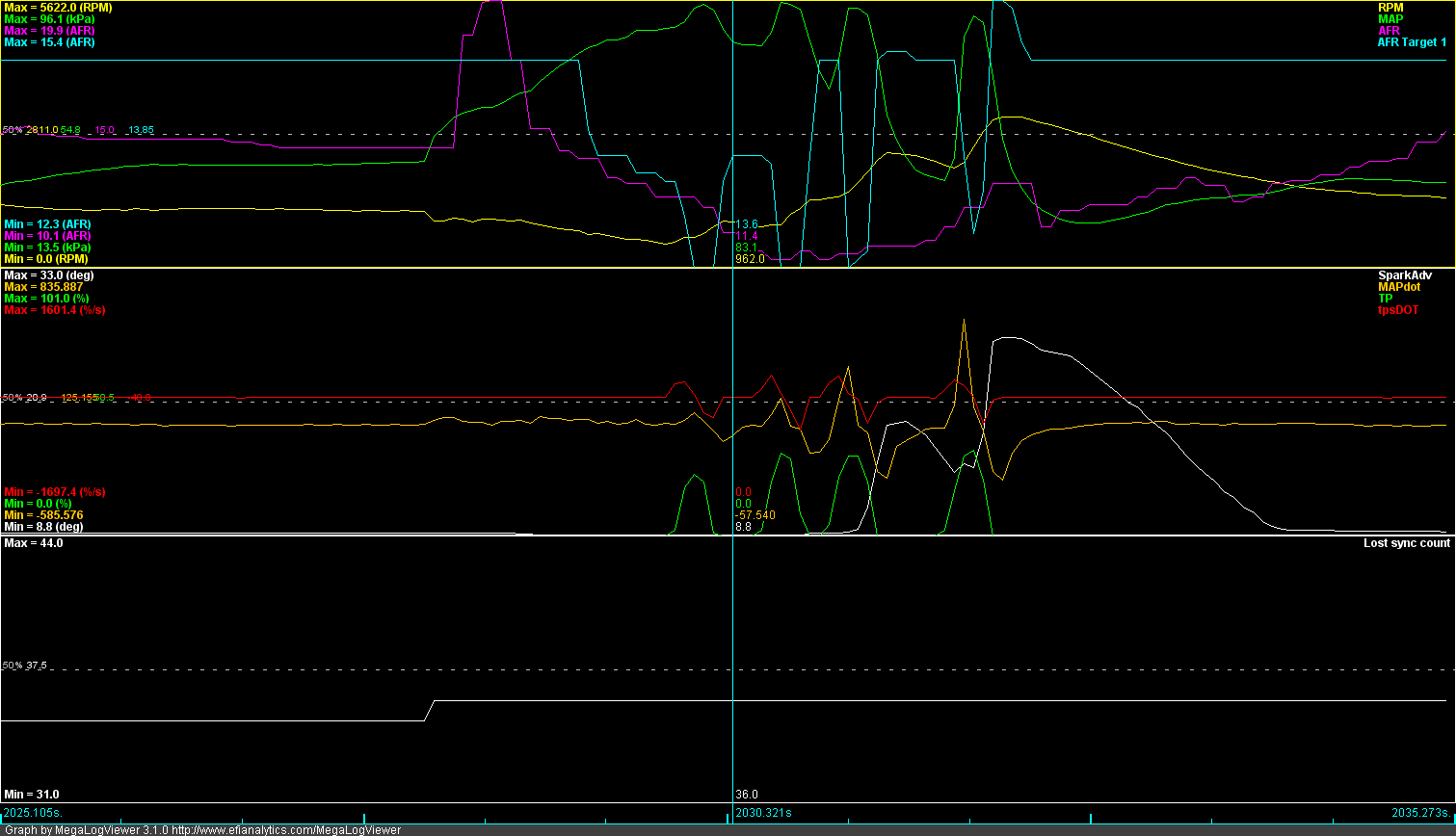Click the green TP legend label
This screenshot has height=836, width=1456.
pyautogui.click(x=1384, y=299)
